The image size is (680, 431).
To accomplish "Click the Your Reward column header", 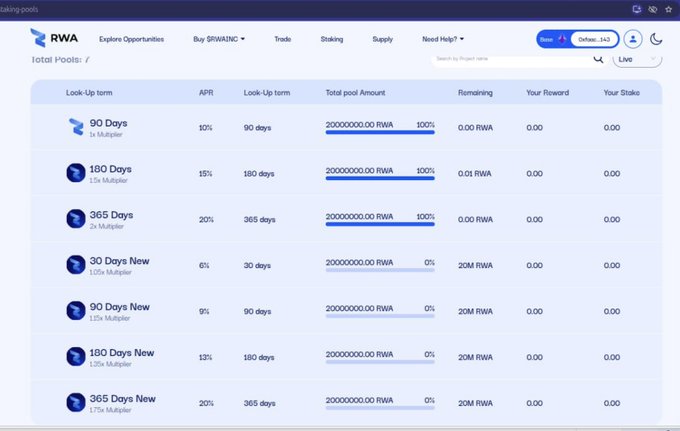I will pyautogui.click(x=547, y=92).
